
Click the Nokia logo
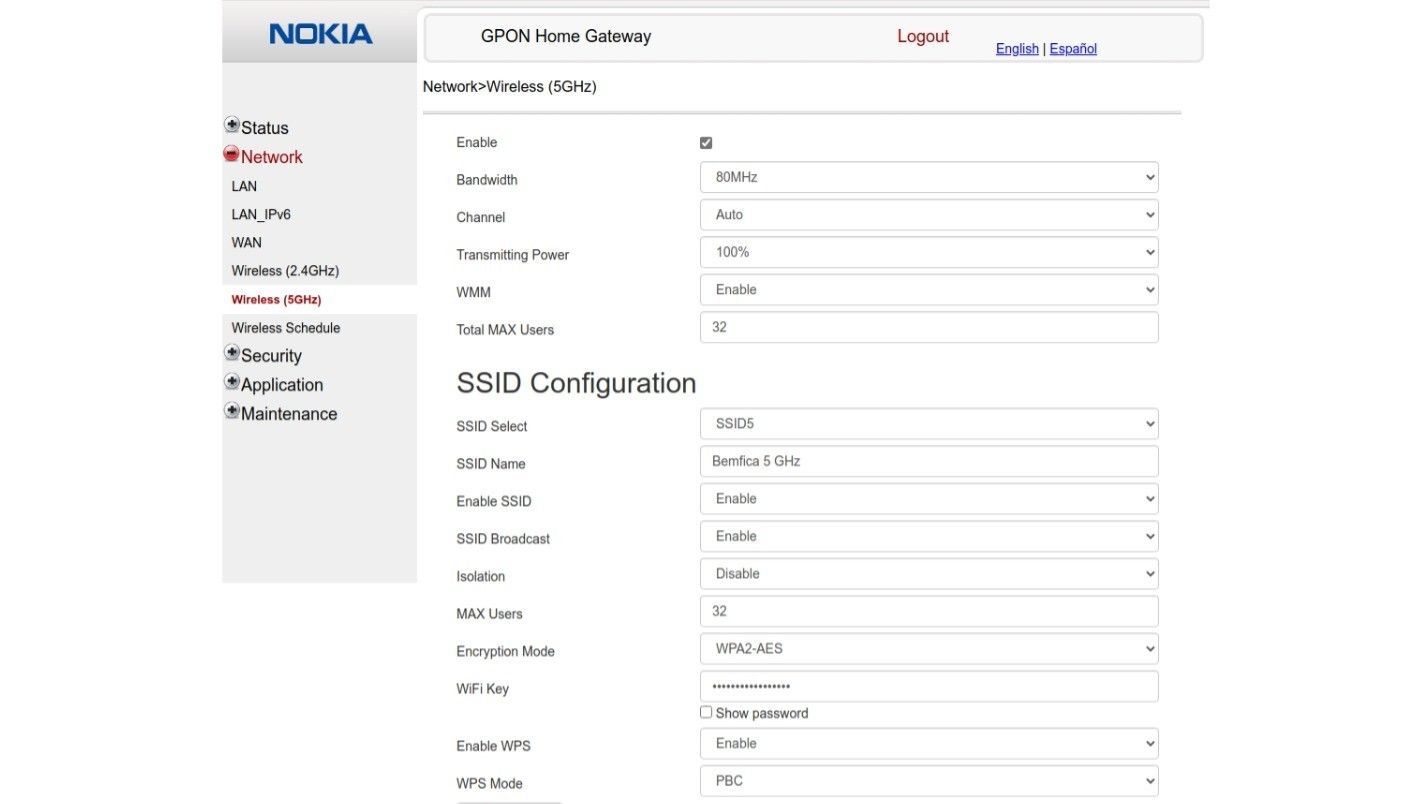pyautogui.click(x=320, y=34)
